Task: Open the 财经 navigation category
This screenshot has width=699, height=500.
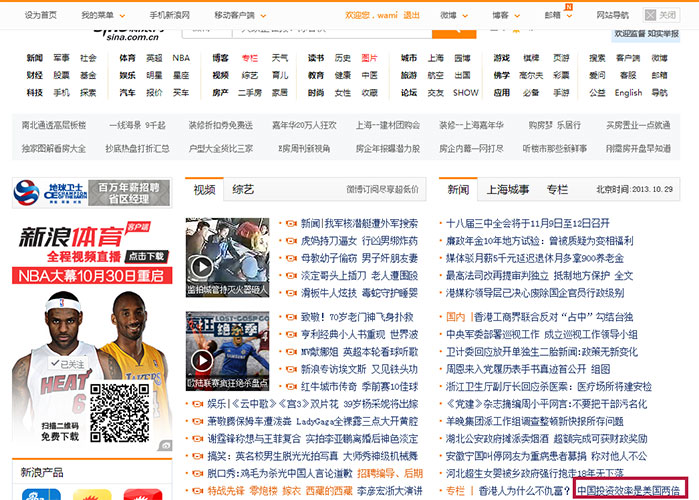Action: pos(34,75)
